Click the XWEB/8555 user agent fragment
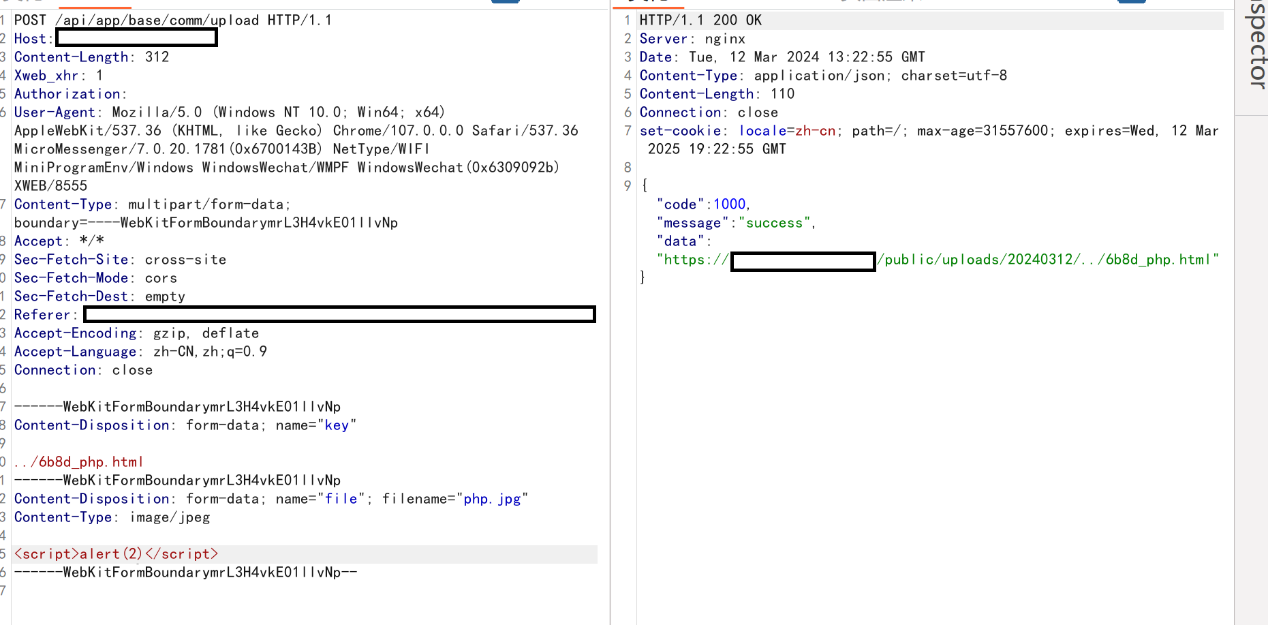Image resolution: width=1268 pixels, height=625 pixels. point(50,186)
